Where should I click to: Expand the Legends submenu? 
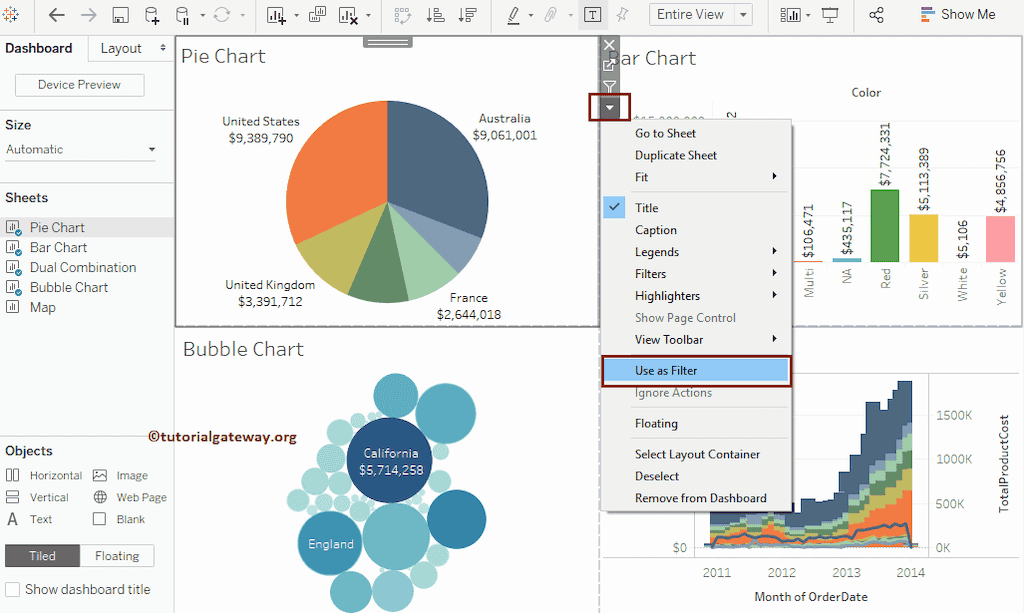click(656, 251)
